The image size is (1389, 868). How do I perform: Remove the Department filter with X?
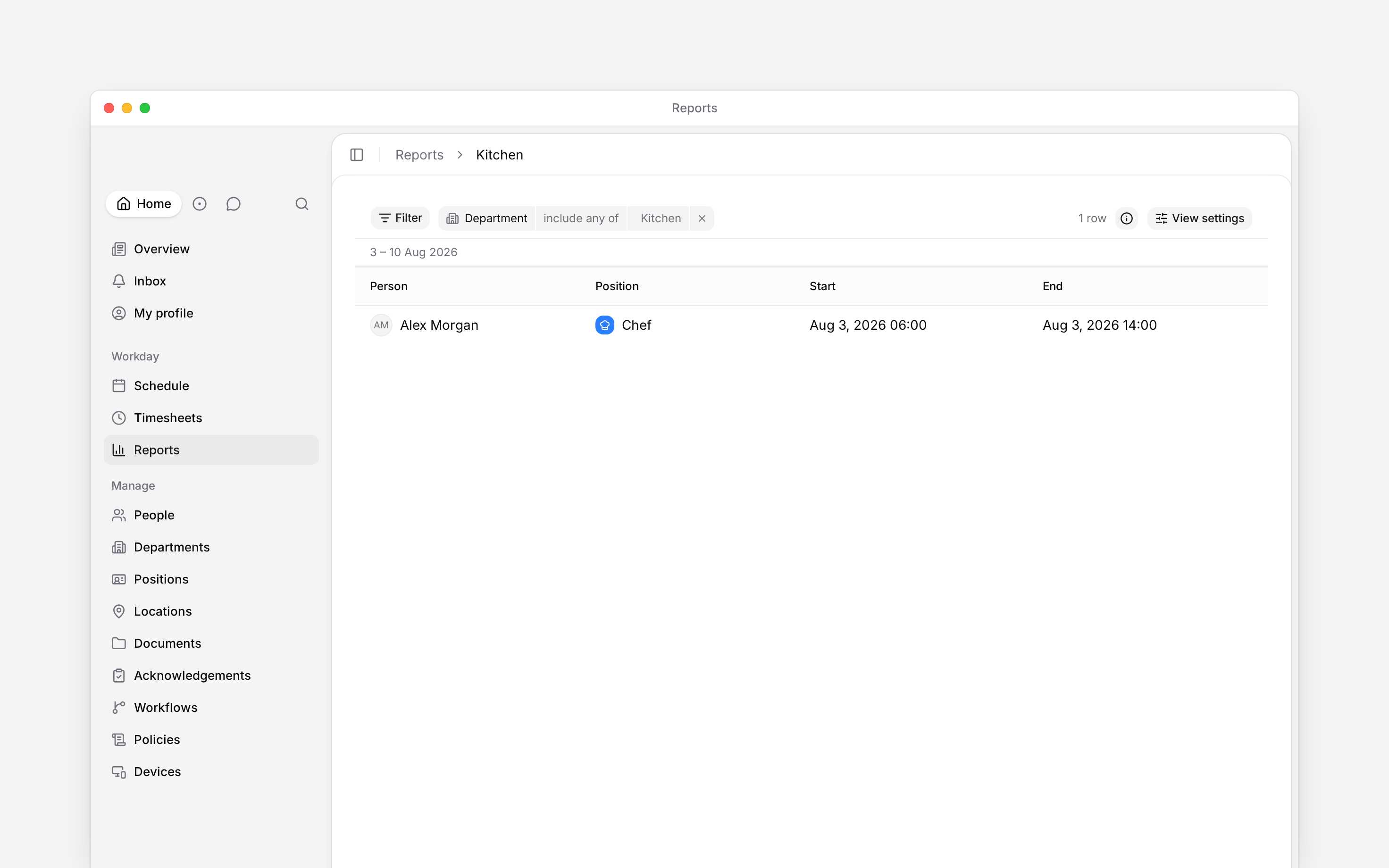(x=702, y=218)
